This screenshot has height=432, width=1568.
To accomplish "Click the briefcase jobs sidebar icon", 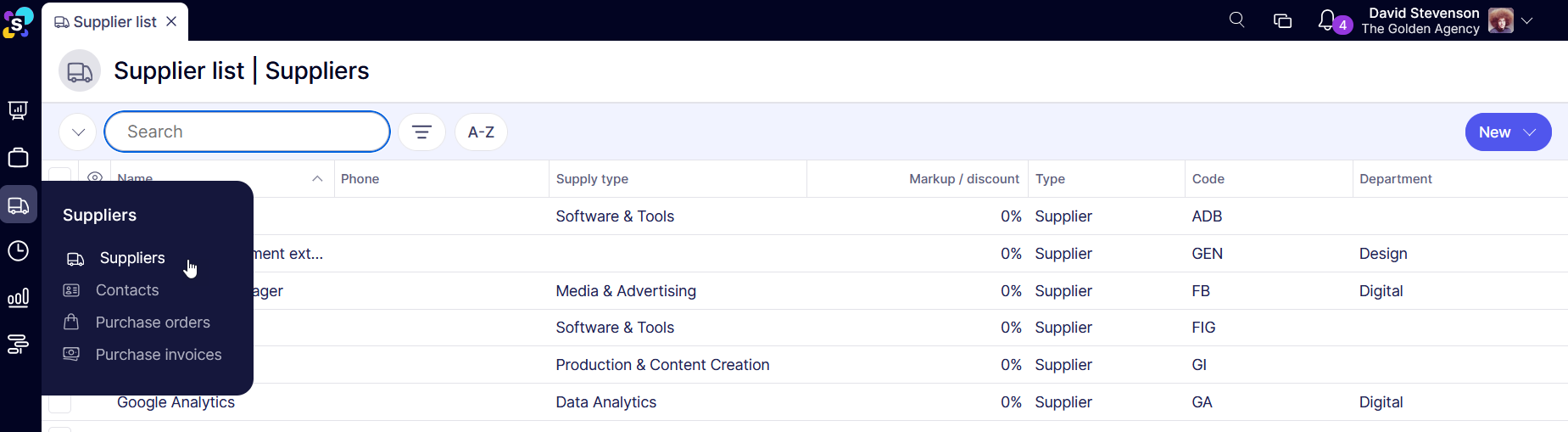I will click(x=18, y=158).
